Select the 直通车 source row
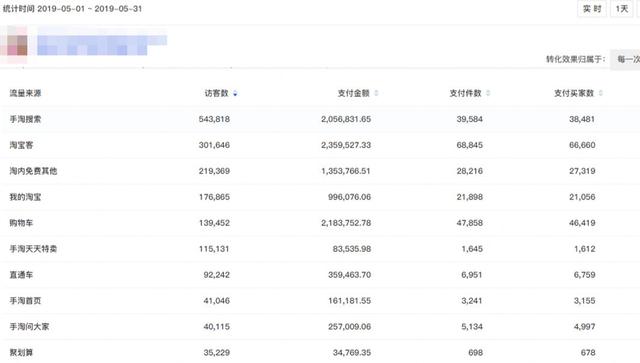Image resolution: width=640 pixels, height=363 pixels. (x=320, y=275)
